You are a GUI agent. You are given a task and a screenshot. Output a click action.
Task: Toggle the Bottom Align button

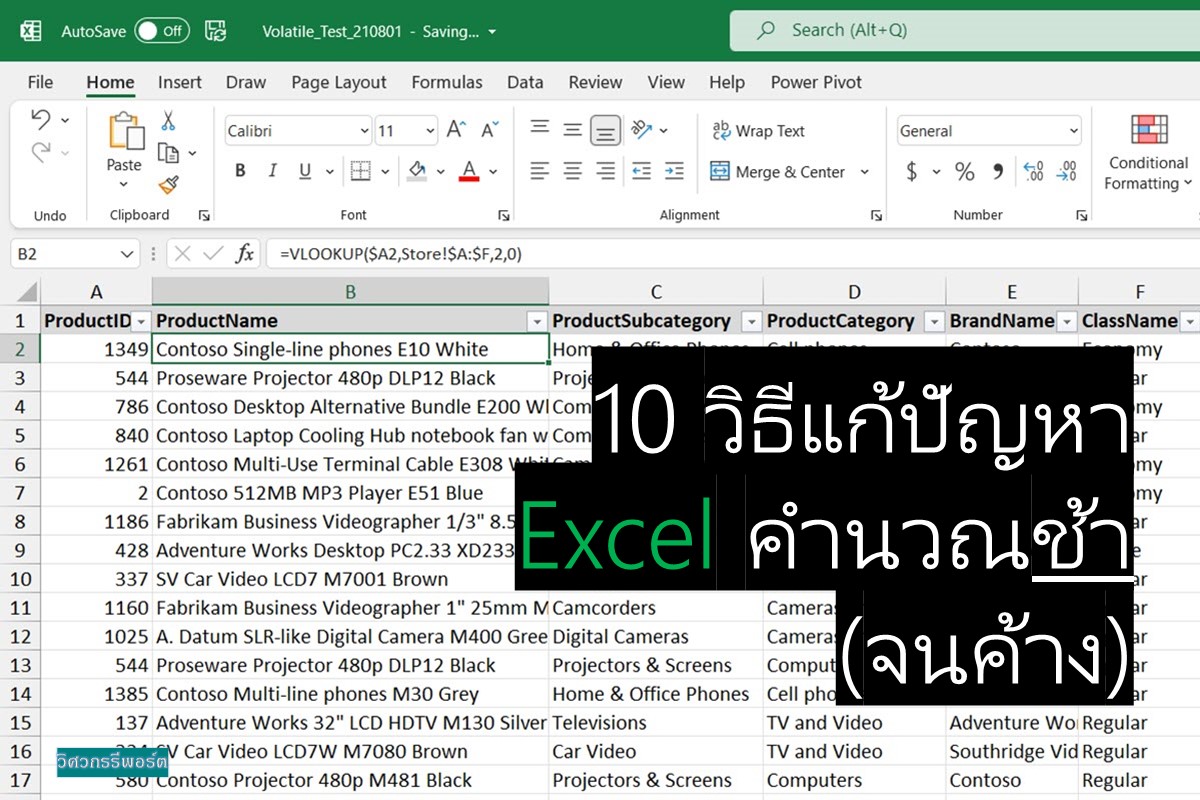[x=605, y=130]
